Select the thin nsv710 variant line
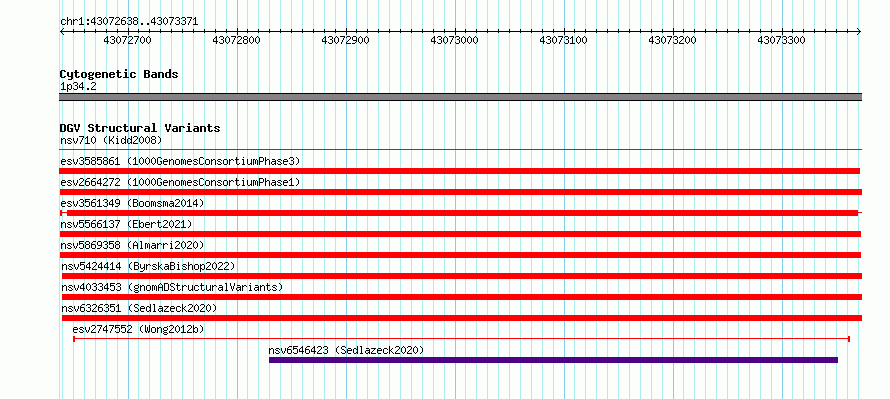This screenshot has height=399, width=890. coord(461,150)
